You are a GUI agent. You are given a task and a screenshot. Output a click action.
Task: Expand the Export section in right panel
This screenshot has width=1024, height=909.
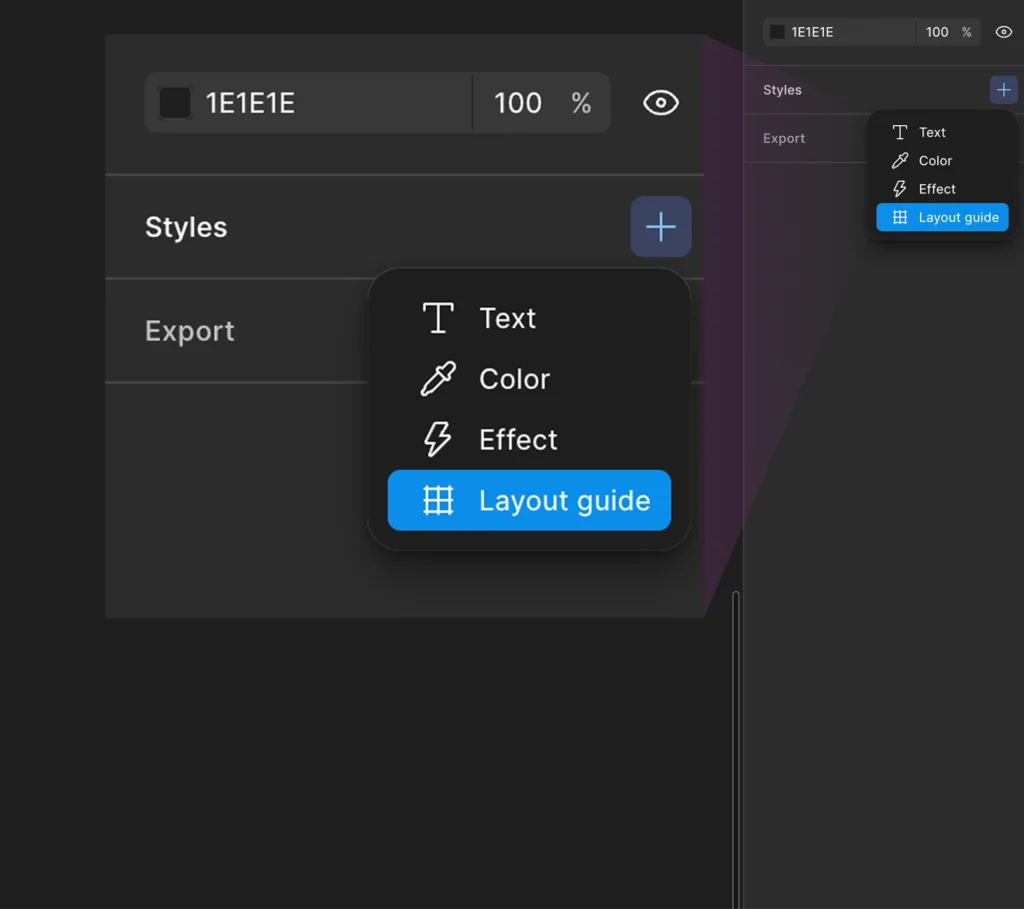coord(784,138)
